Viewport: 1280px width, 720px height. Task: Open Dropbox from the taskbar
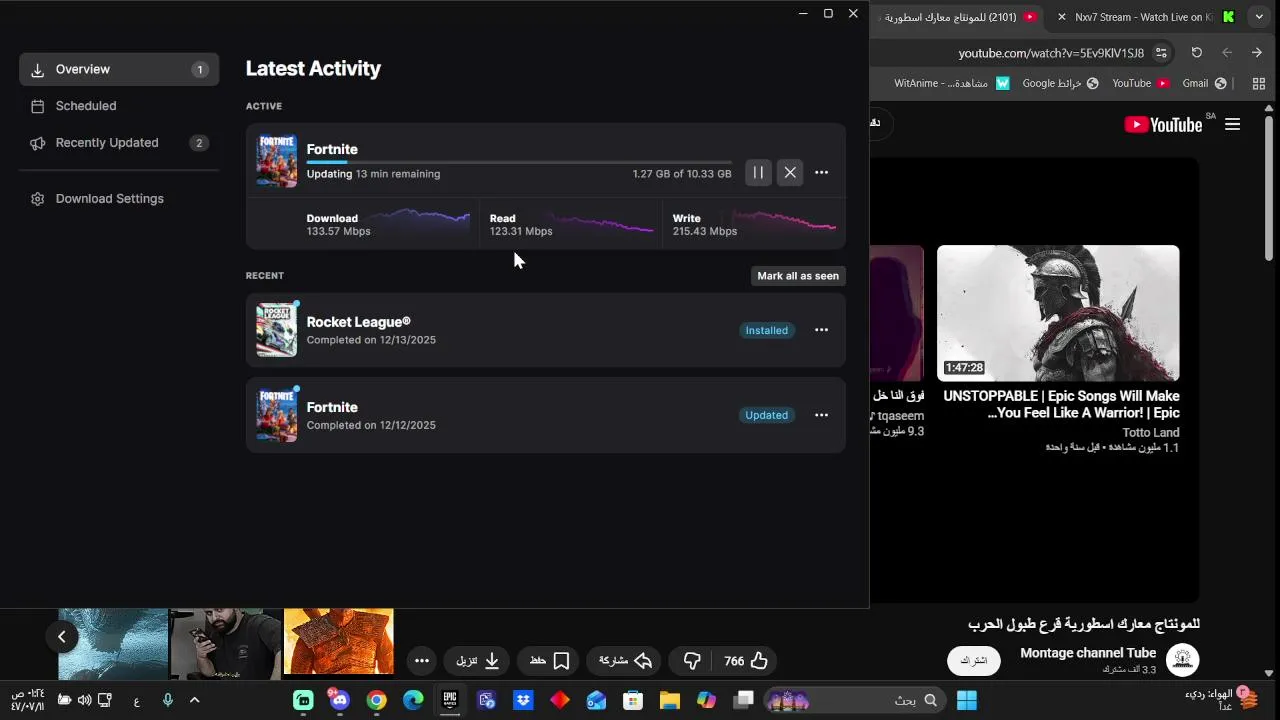[523, 701]
